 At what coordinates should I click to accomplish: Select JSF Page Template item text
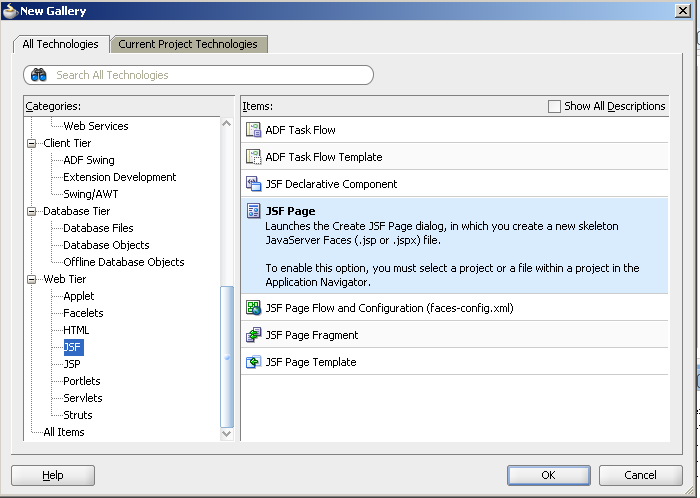coord(311,362)
